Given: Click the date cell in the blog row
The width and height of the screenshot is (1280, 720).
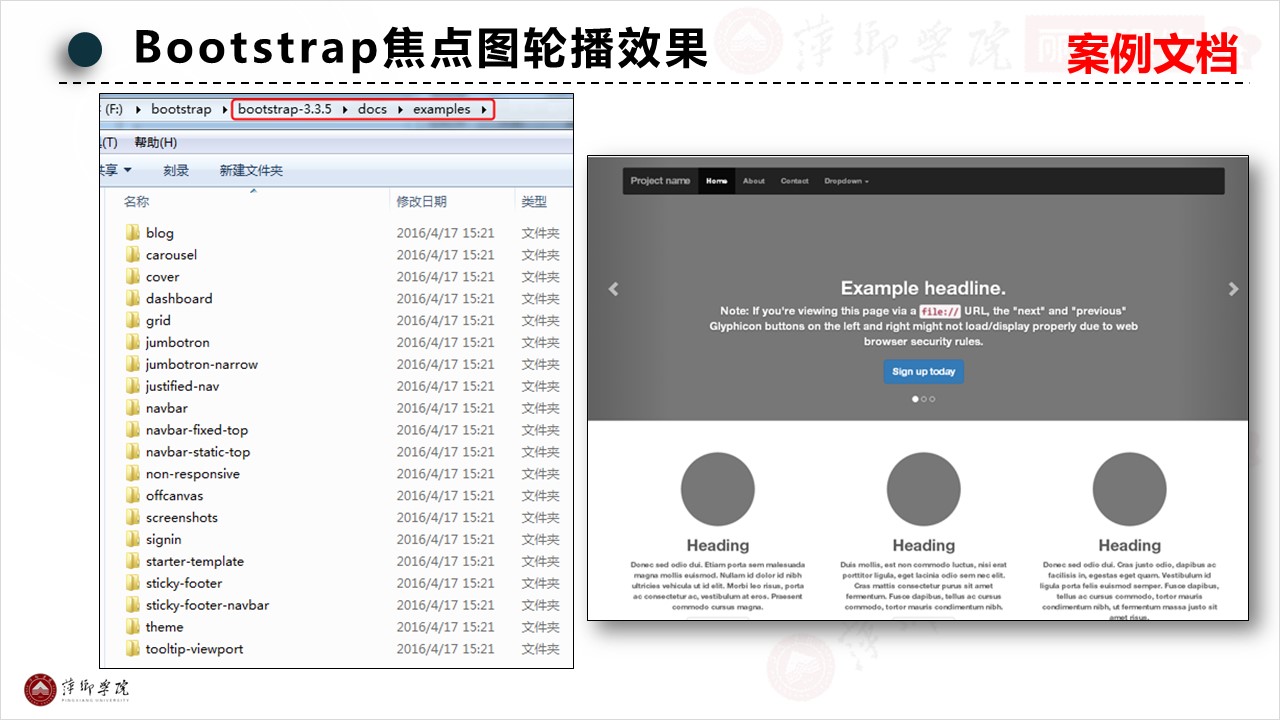Looking at the screenshot, I should click(445, 233).
